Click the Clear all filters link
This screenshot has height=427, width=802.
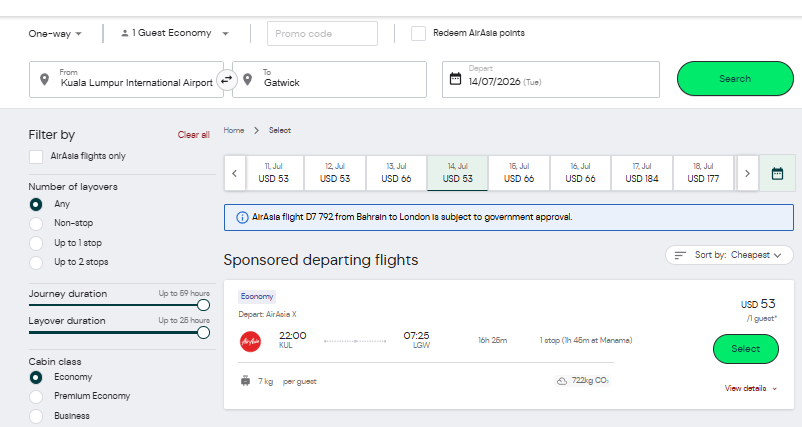point(193,135)
